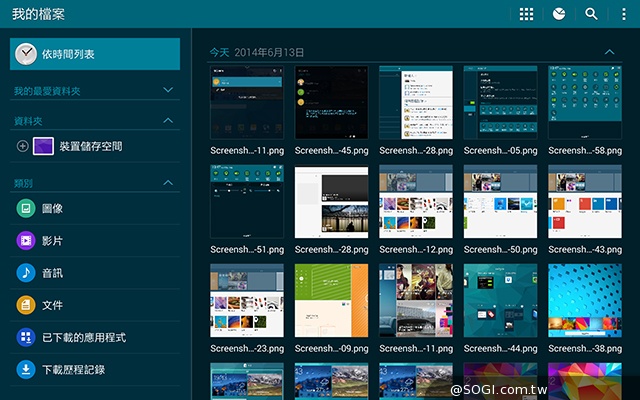
Task: Select the 圖像 images category
Action: click(x=52, y=209)
